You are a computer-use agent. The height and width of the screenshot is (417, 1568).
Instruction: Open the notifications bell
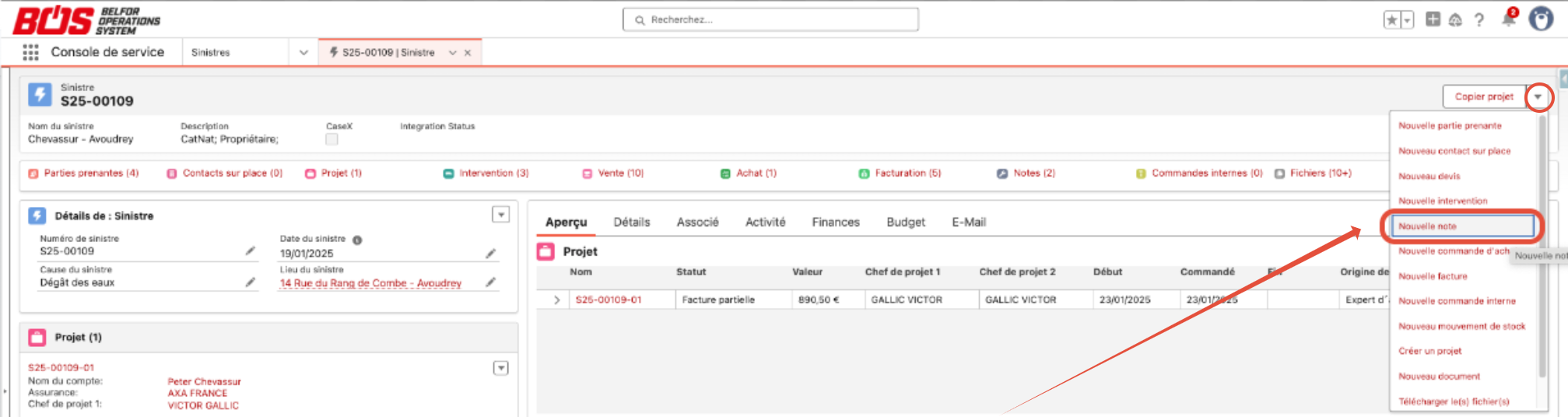click(x=1509, y=19)
